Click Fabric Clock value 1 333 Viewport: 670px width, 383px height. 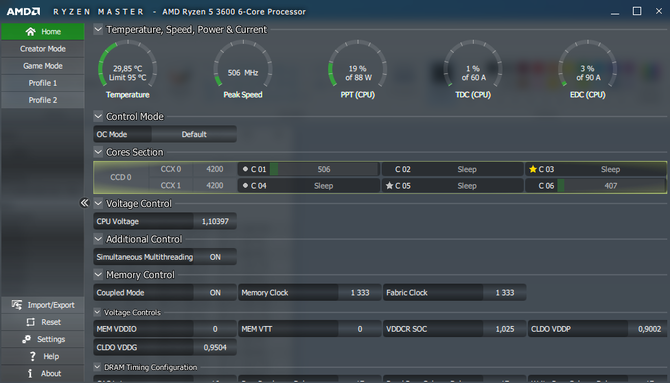[505, 293]
